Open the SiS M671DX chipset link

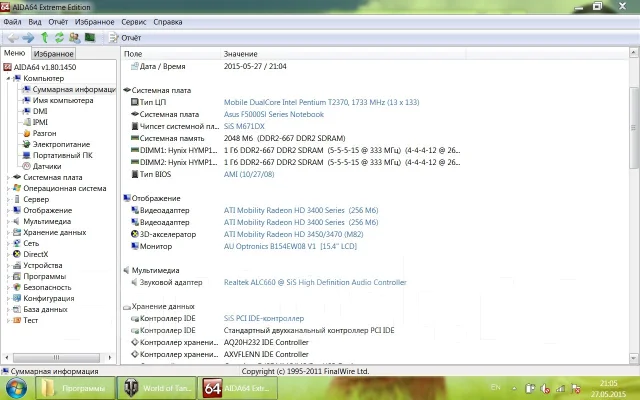[244, 126]
